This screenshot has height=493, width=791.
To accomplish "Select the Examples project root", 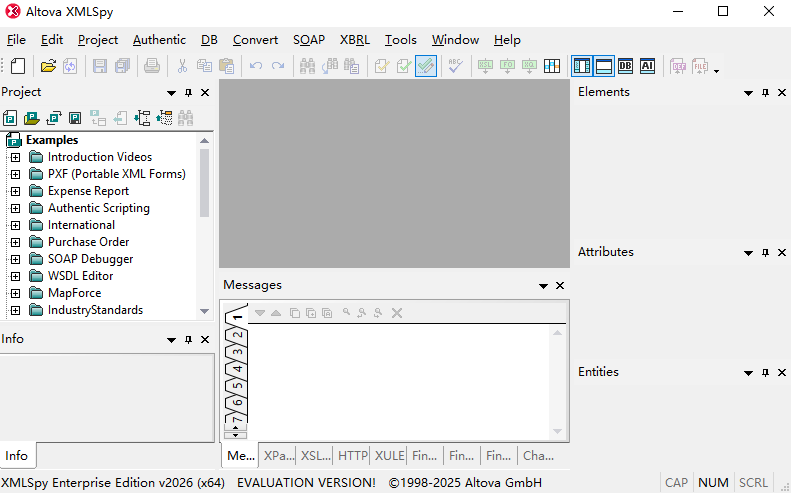I will [x=52, y=140].
